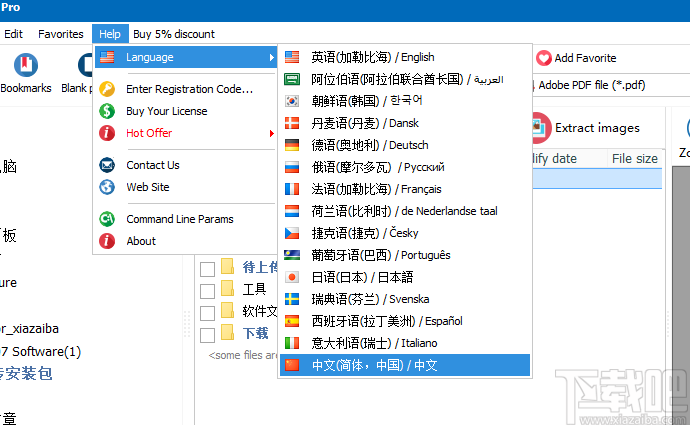Click the Korean flag icon
The image size is (690, 425).
tap(292, 101)
